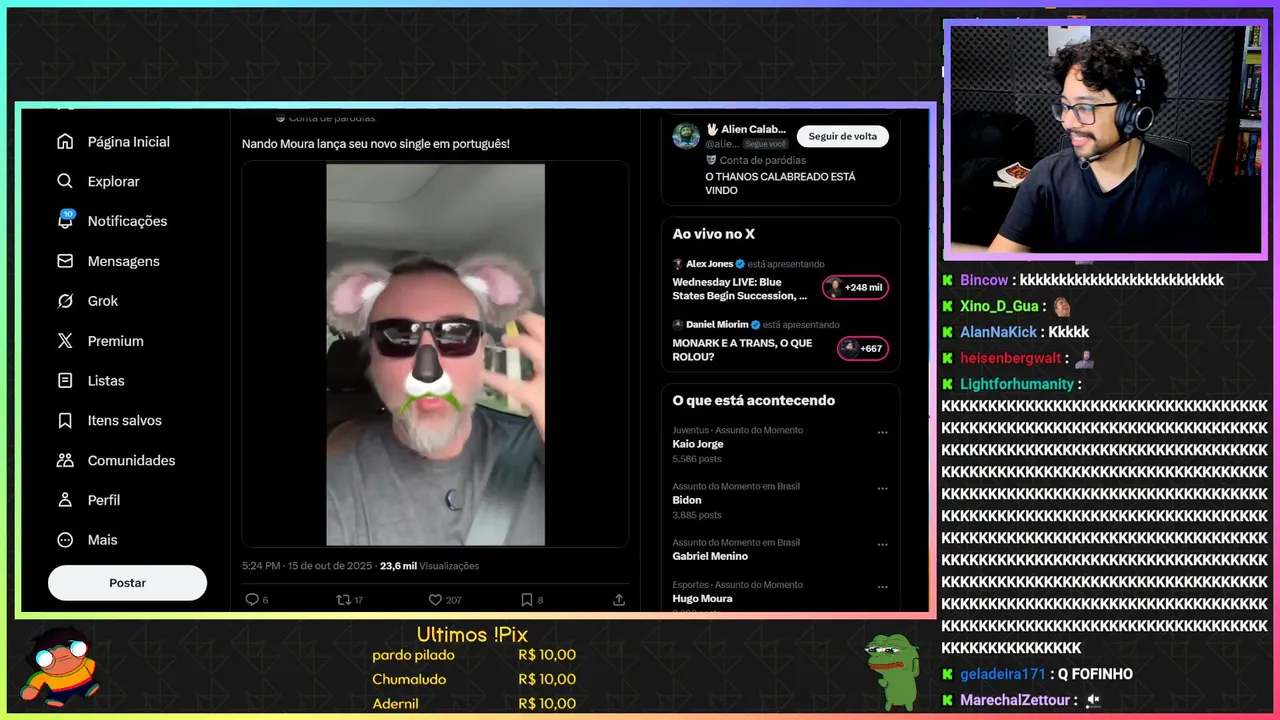The width and height of the screenshot is (1280, 720).
Task: Click the Alex Jones small avatar
Action: tap(678, 264)
